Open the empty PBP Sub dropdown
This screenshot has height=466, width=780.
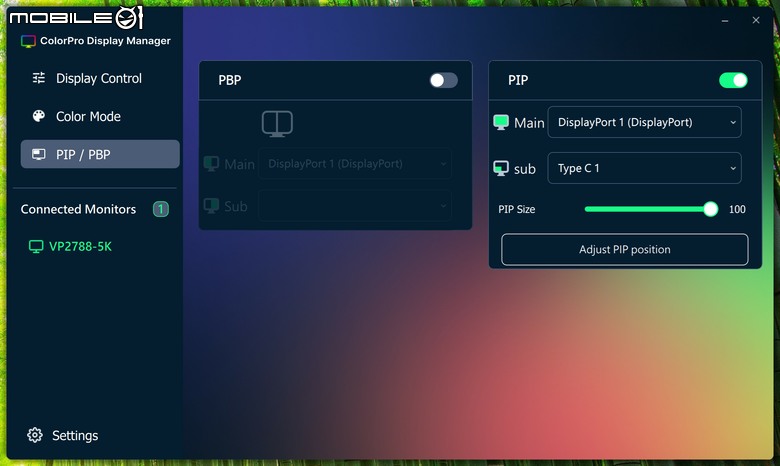coord(355,205)
